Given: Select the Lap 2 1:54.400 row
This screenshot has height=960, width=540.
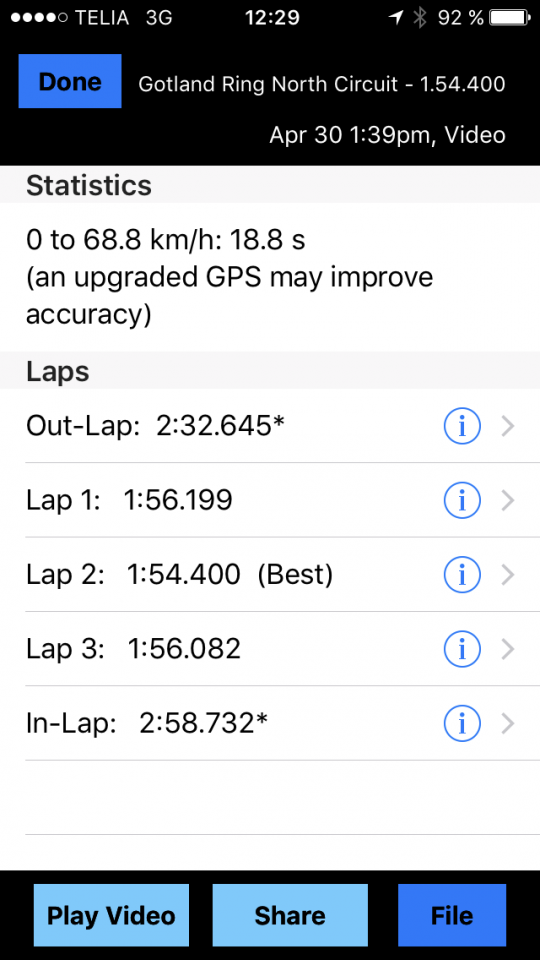Looking at the screenshot, I should 270,575.
